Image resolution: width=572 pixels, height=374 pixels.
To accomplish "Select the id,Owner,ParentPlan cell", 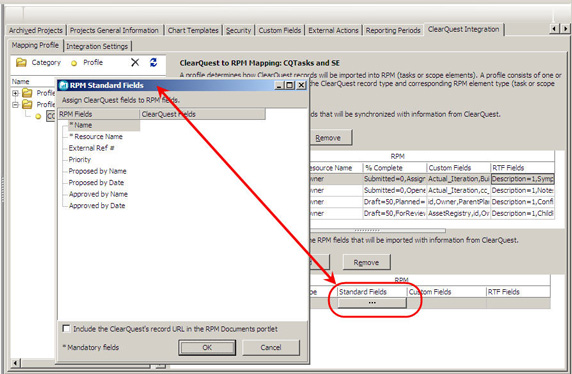I will pos(458,202).
